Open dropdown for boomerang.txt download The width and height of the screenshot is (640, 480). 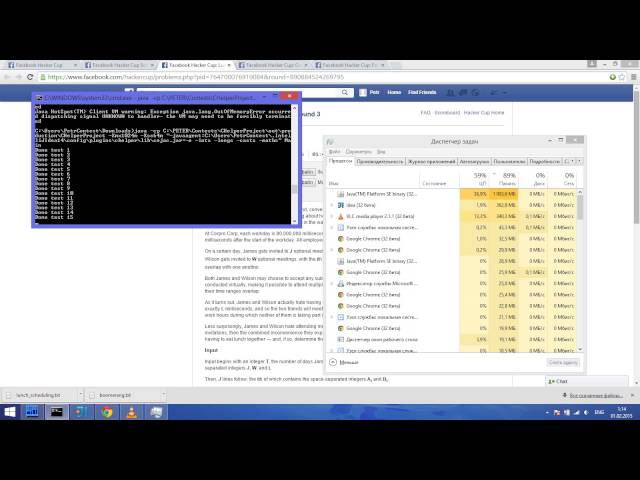(163, 395)
